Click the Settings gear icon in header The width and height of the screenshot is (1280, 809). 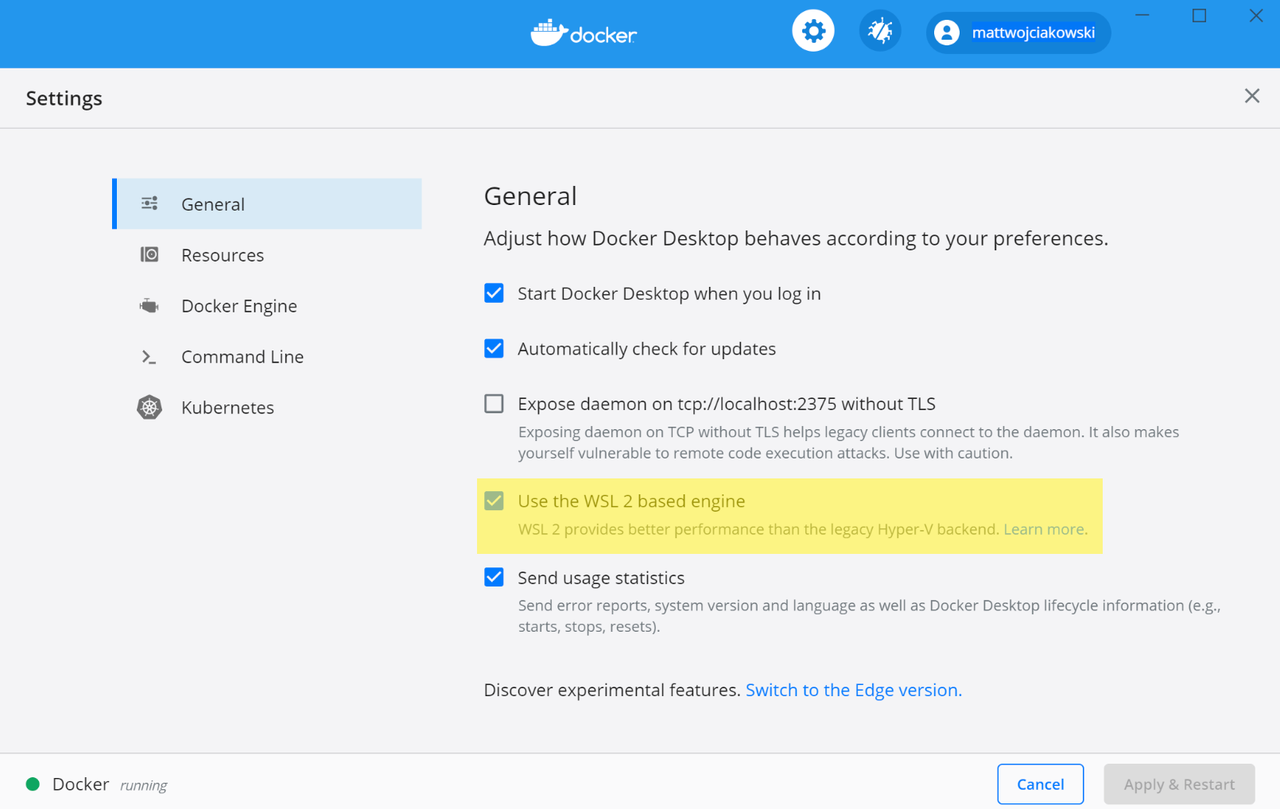813,32
